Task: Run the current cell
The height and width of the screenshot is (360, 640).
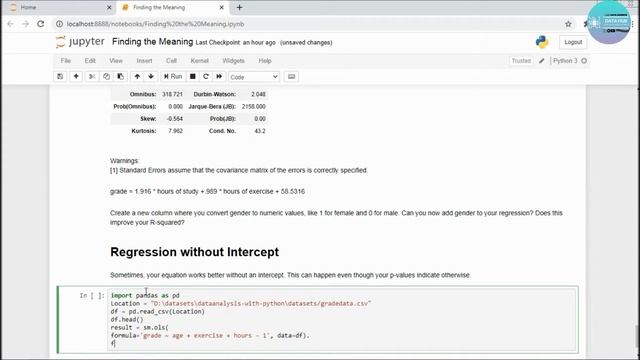Action: 173,77
